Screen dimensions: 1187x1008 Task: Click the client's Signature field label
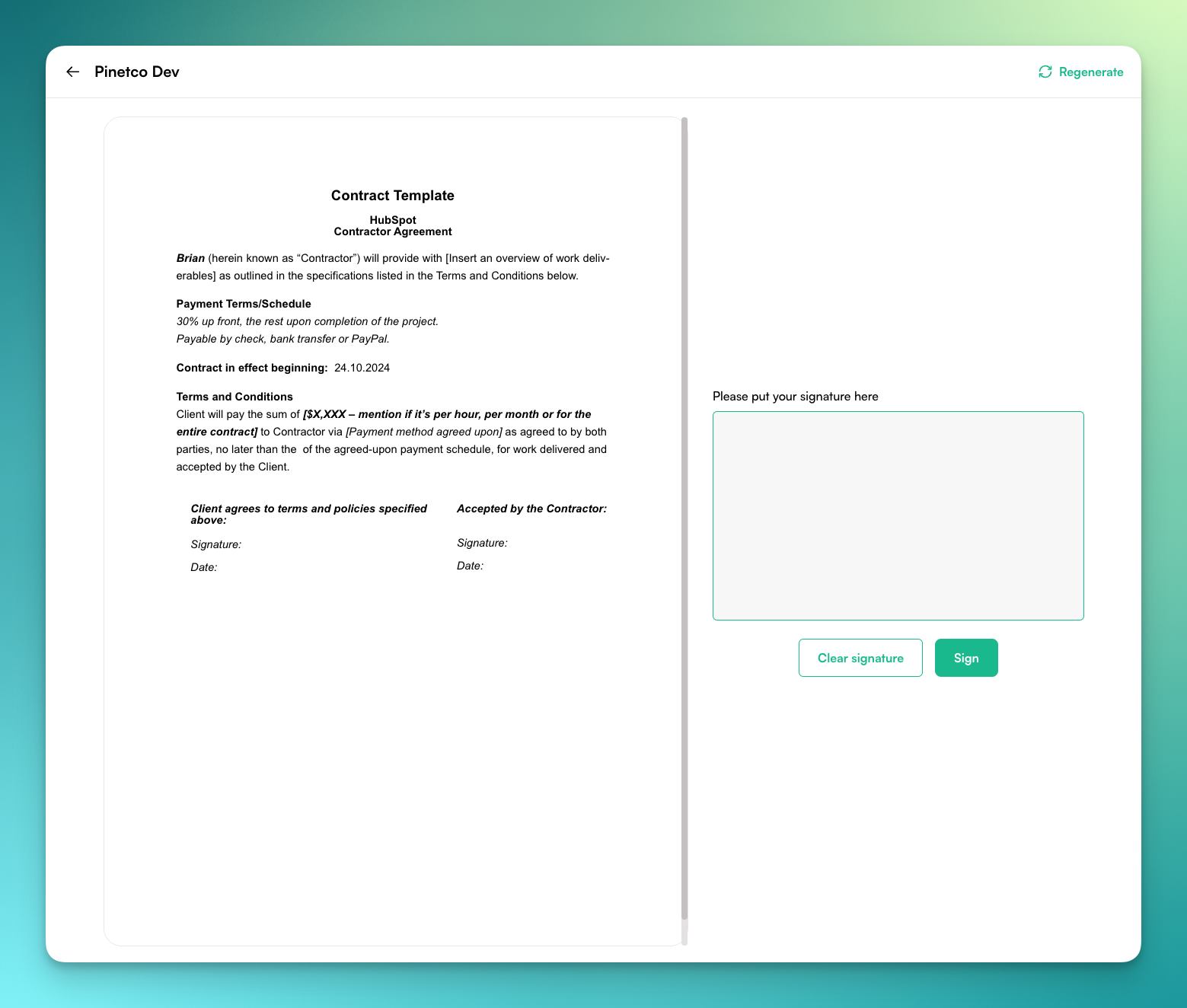coord(215,544)
